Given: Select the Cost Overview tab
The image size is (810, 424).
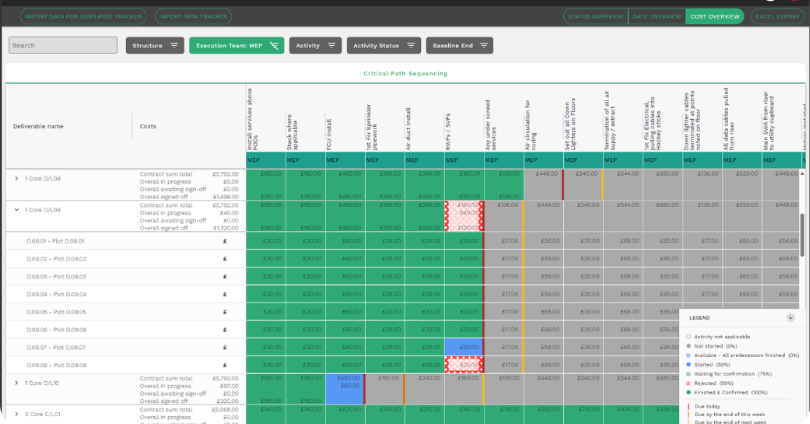Looking at the screenshot, I should pyautogui.click(x=714, y=17).
